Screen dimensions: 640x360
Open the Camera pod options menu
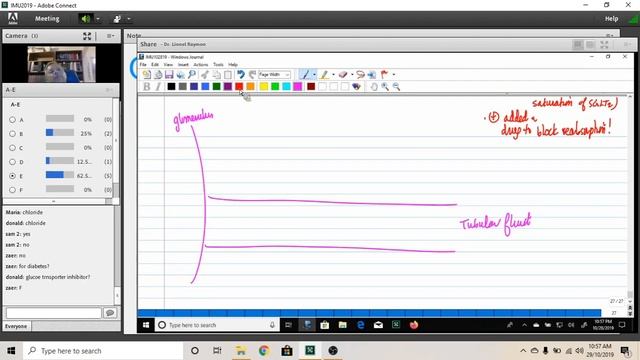(110, 36)
